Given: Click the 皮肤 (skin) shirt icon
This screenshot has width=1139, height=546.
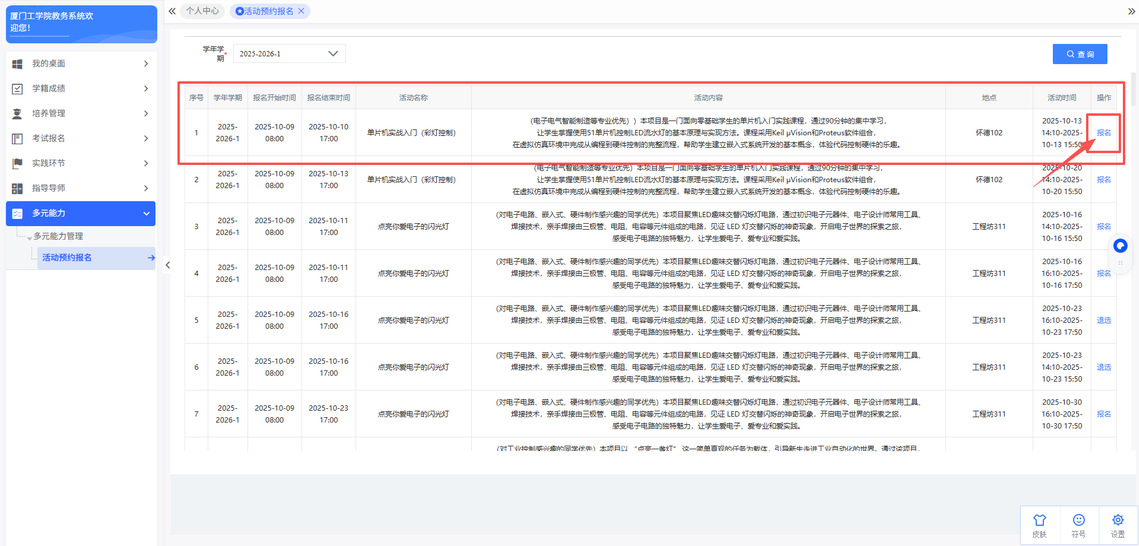Looking at the screenshot, I should 1038,520.
